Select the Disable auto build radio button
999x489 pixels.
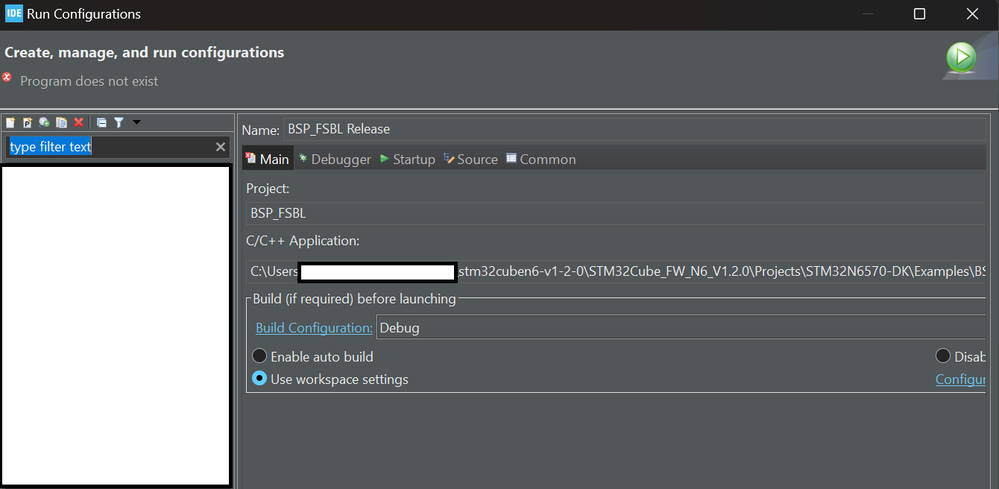coord(943,356)
